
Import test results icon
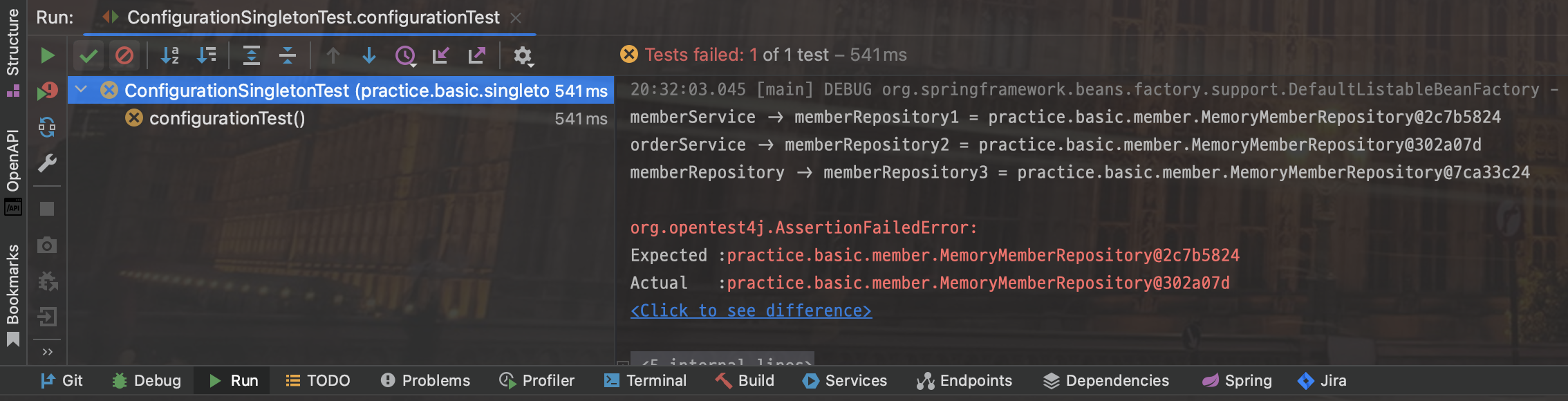[x=441, y=55]
